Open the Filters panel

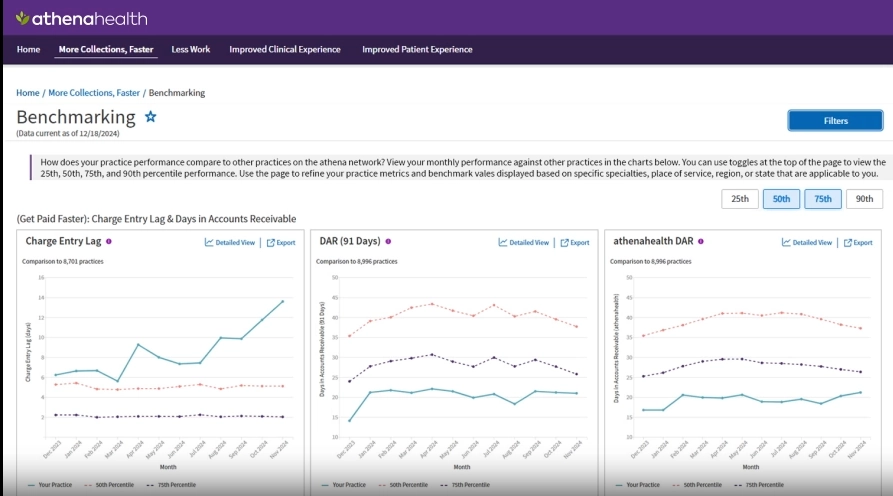835,121
